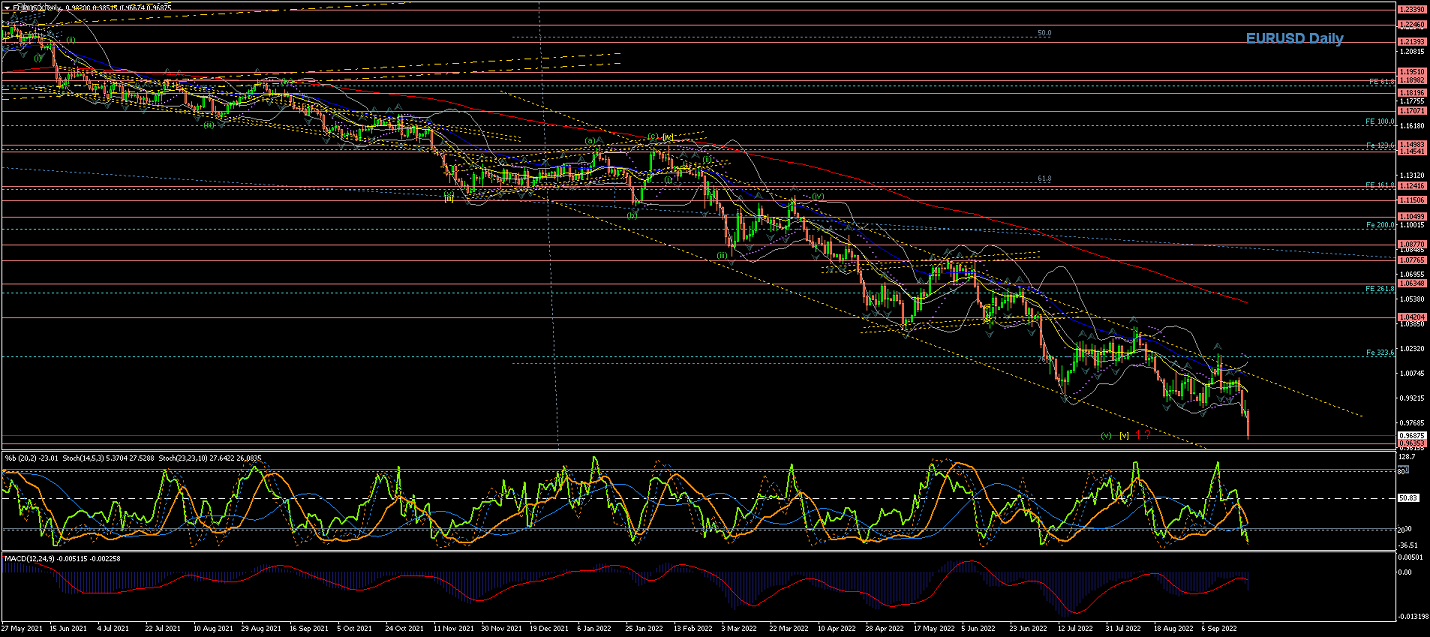The height and width of the screenshot is (637, 1430).
Task: Click the MACD(12,24,9) indicator label
Action: coord(31,556)
